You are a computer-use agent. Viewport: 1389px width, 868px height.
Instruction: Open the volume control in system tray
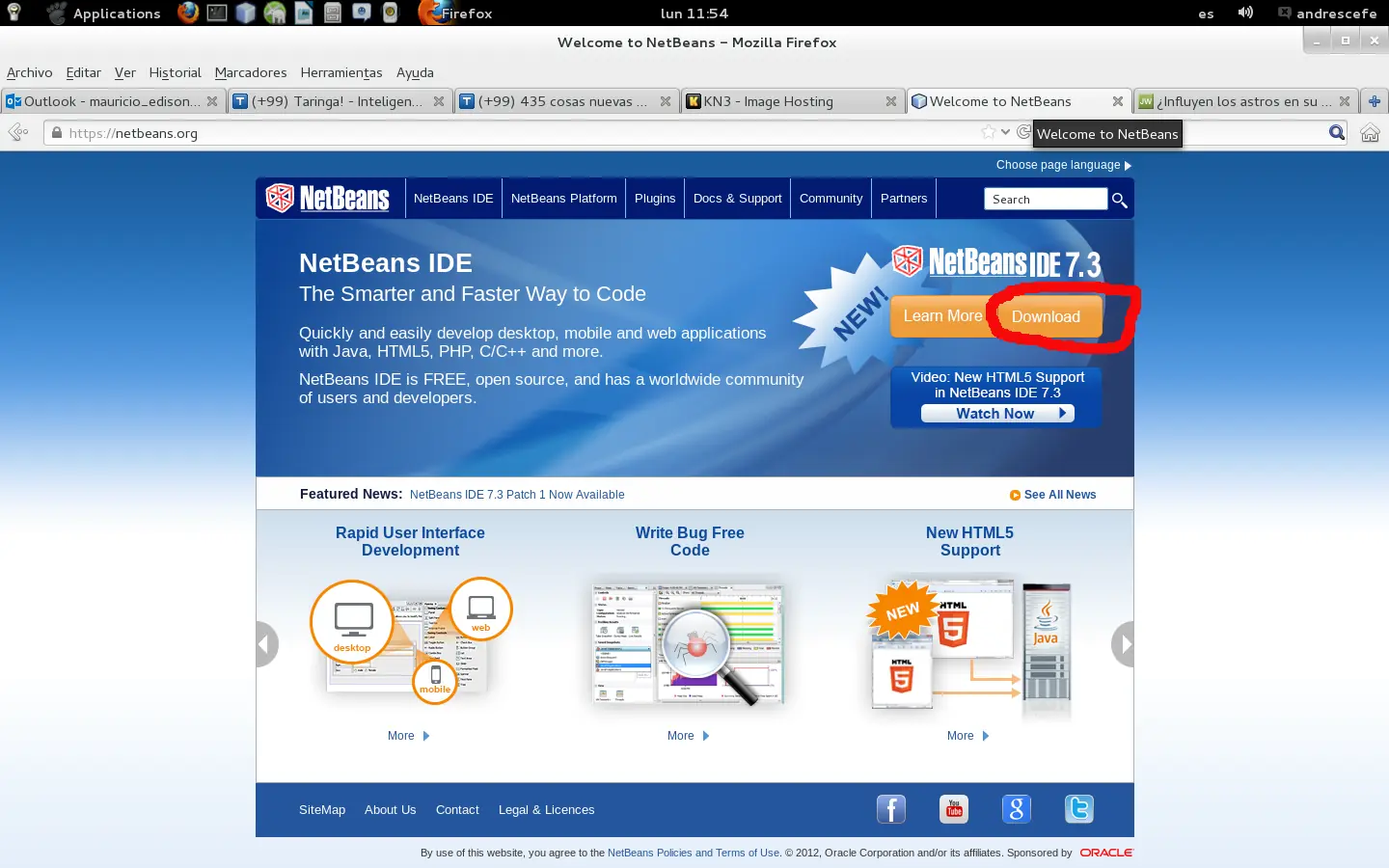[1246, 13]
